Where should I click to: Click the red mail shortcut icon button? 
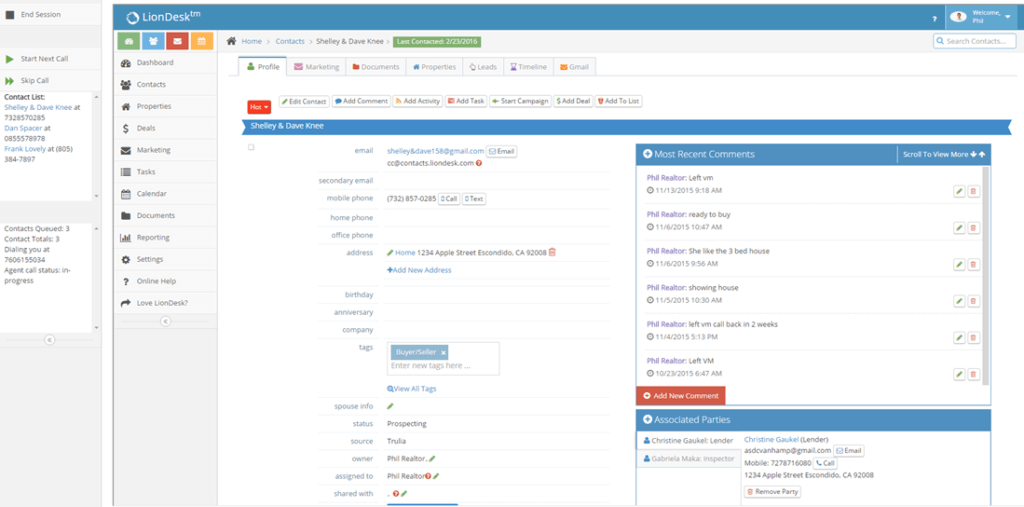(x=177, y=41)
